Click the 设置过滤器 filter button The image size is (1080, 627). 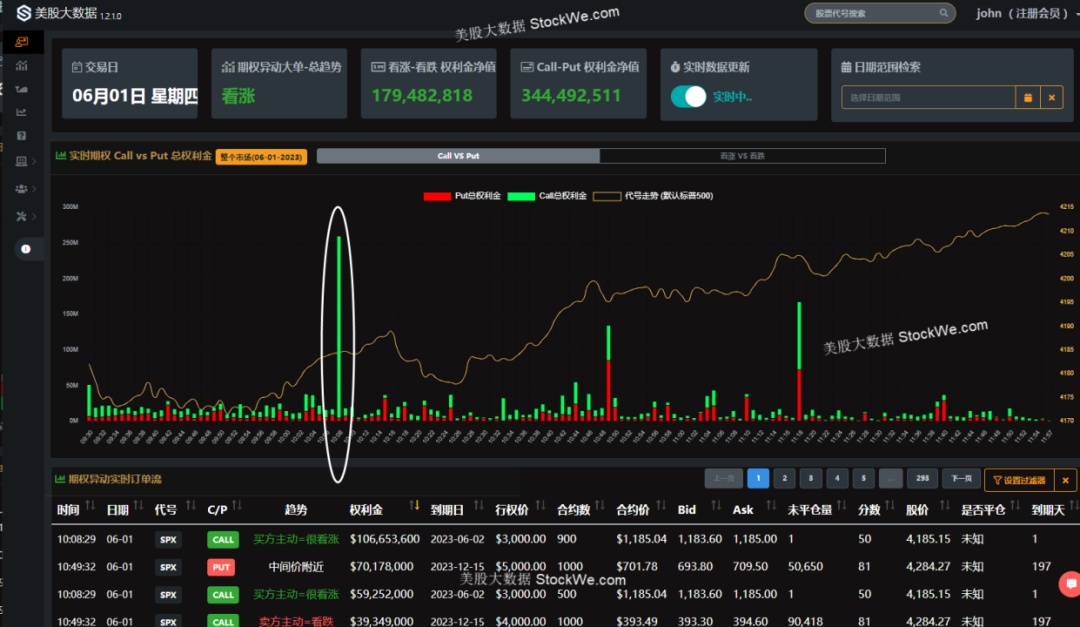tap(1018, 480)
